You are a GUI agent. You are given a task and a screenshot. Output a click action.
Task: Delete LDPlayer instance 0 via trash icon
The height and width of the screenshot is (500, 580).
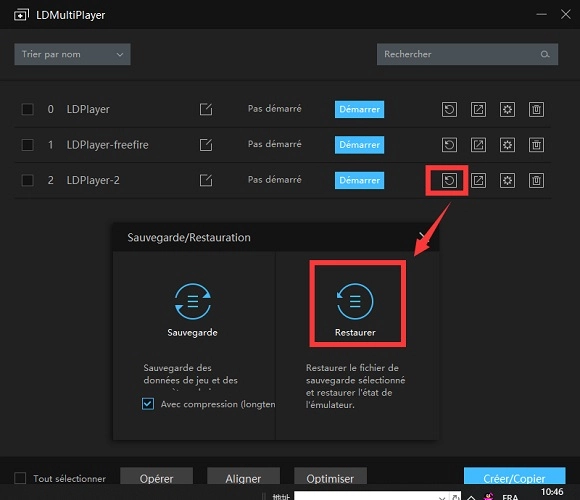536,109
